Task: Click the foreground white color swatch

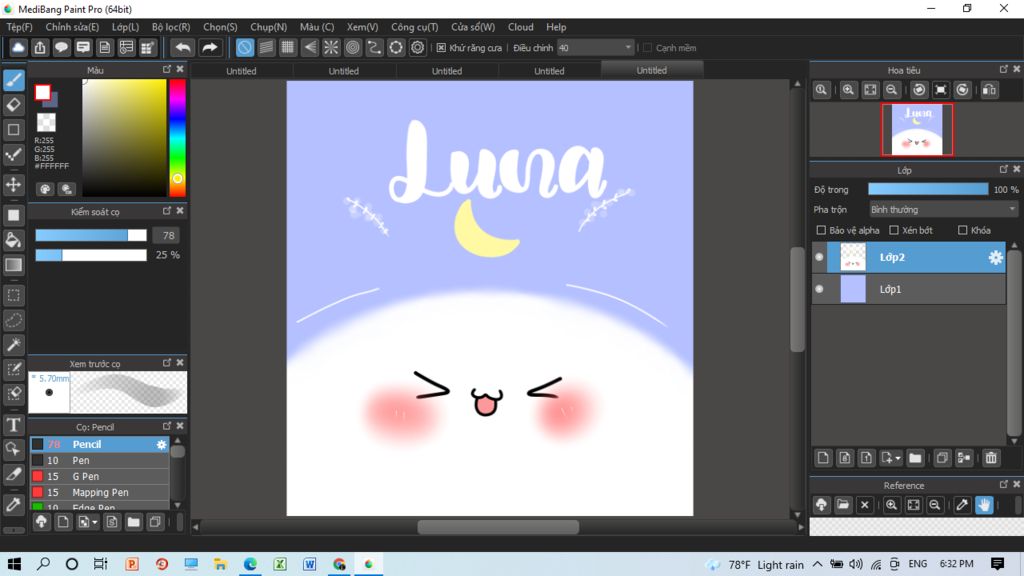Action: (42, 93)
